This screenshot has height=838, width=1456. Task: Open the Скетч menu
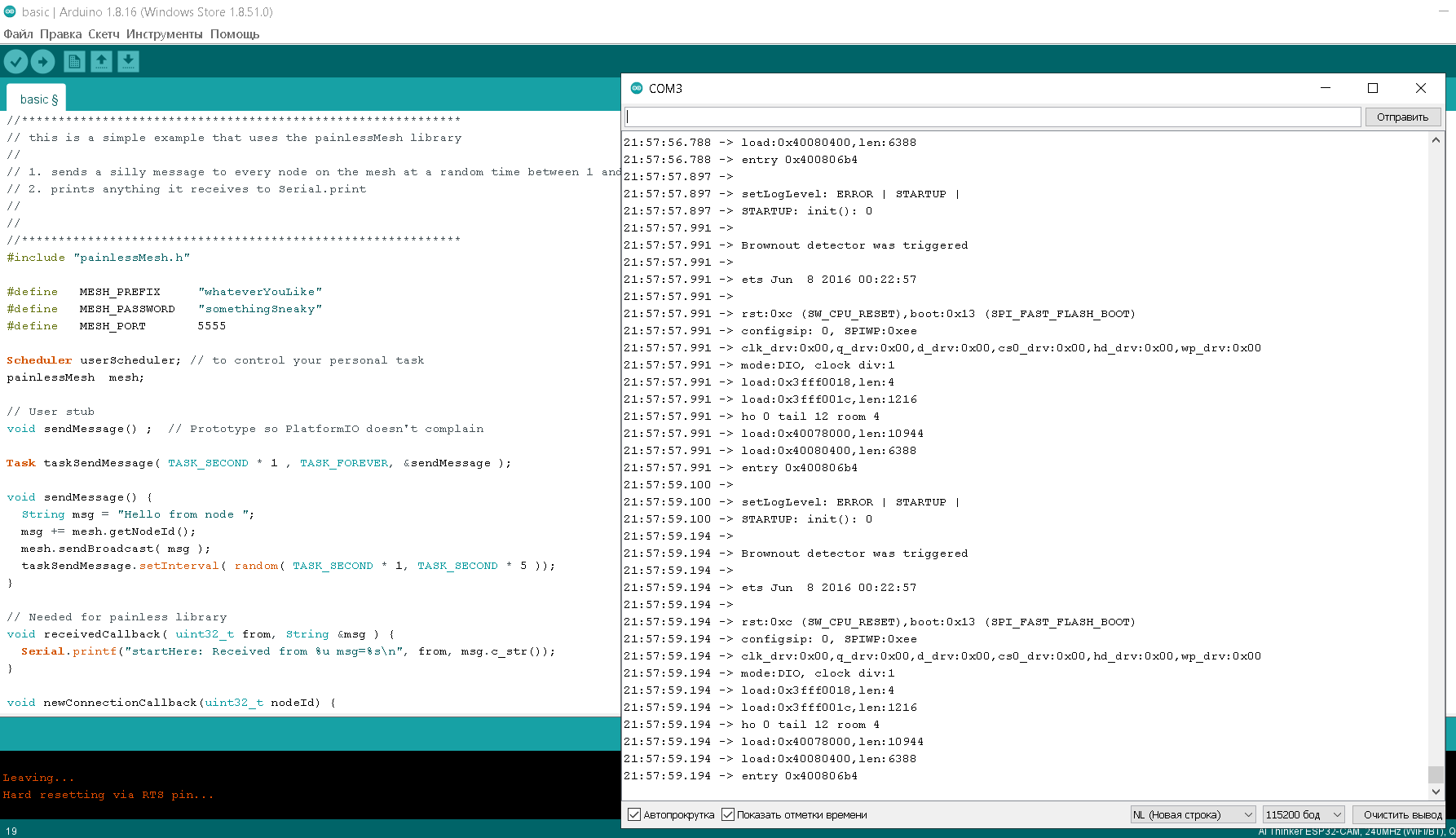pyautogui.click(x=104, y=34)
